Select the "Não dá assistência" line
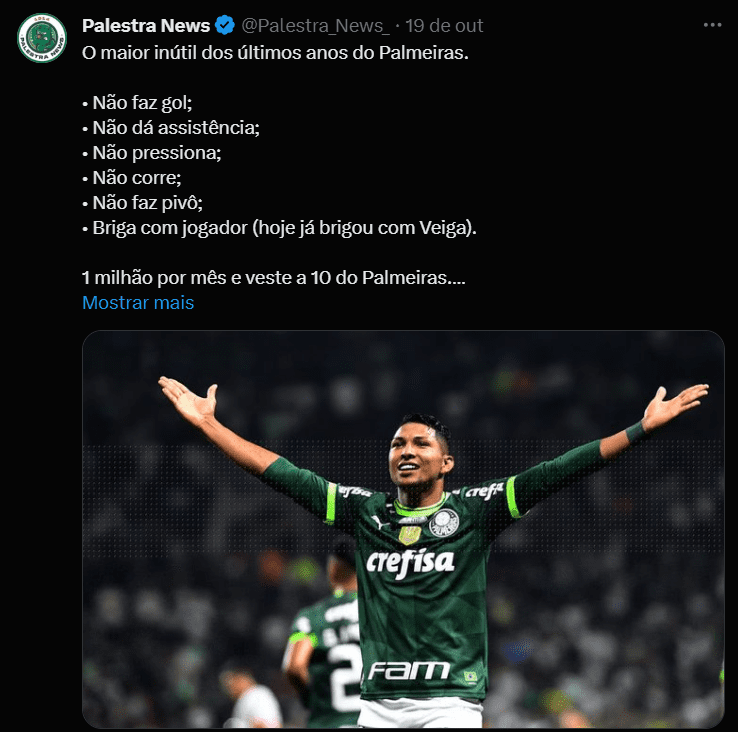This screenshot has width=738, height=732. point(171,127)
